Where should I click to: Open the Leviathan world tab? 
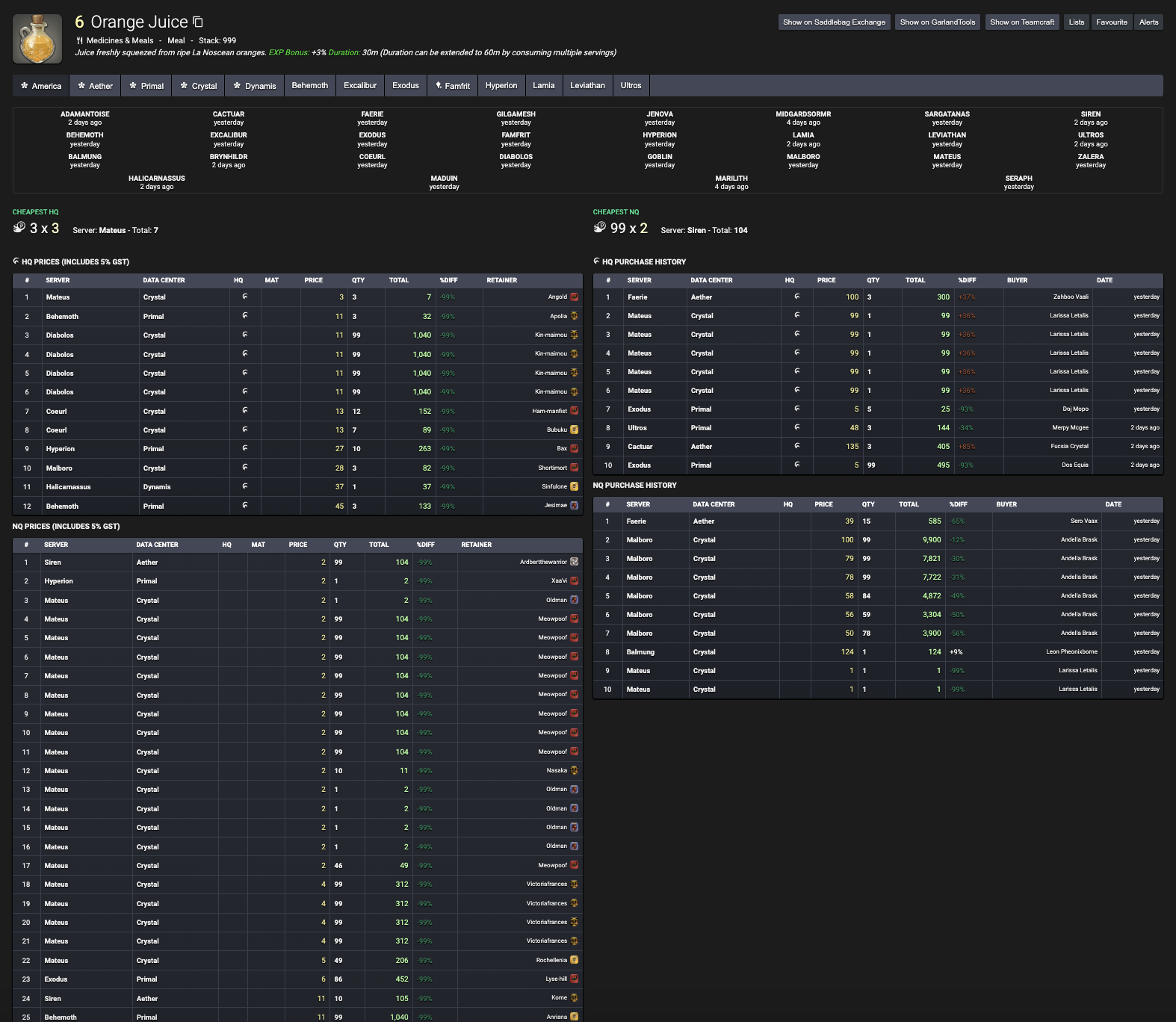[587, 86]
